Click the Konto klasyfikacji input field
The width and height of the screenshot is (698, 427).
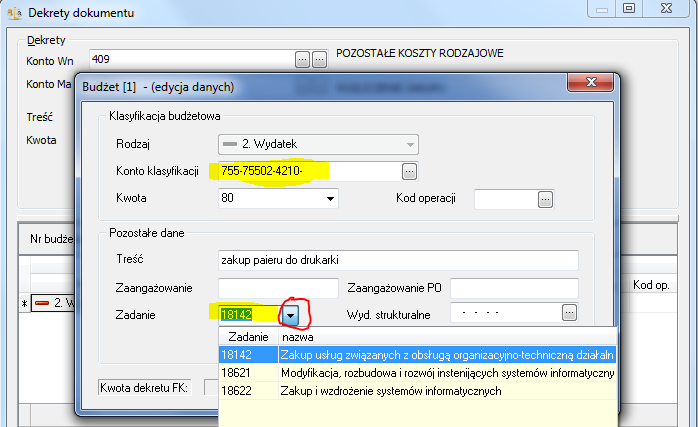pos(310,171)
